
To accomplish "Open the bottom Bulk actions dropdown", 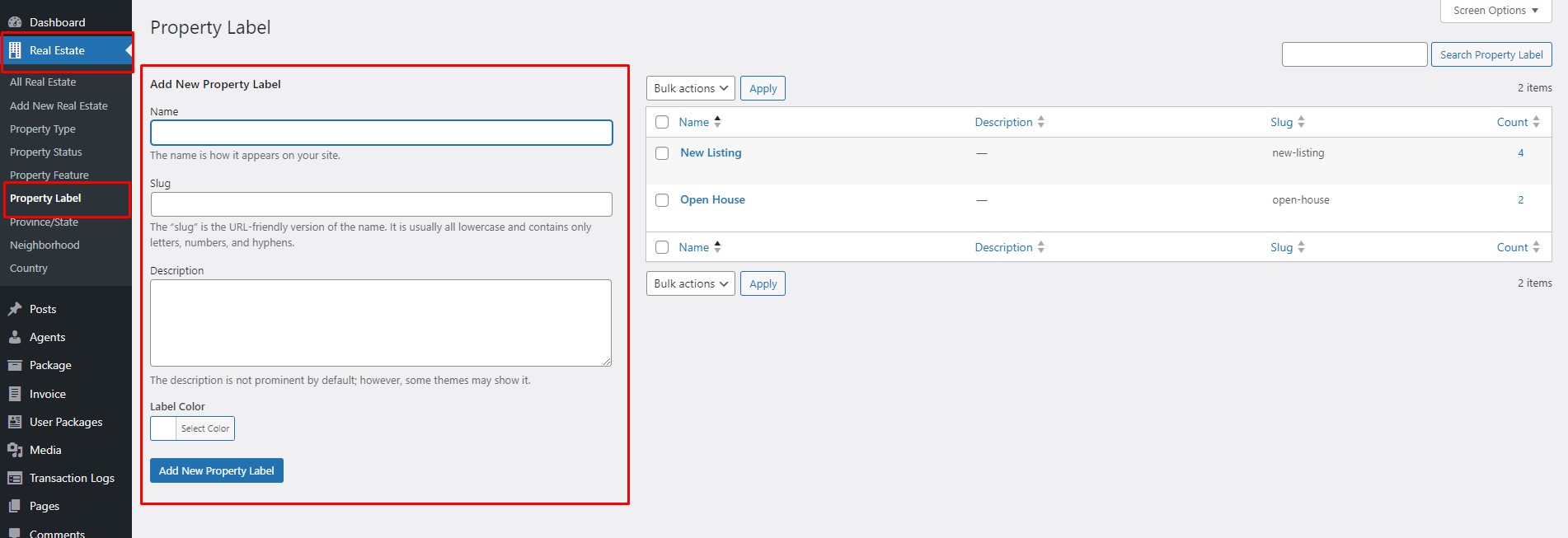I will (x=691, y=283).
